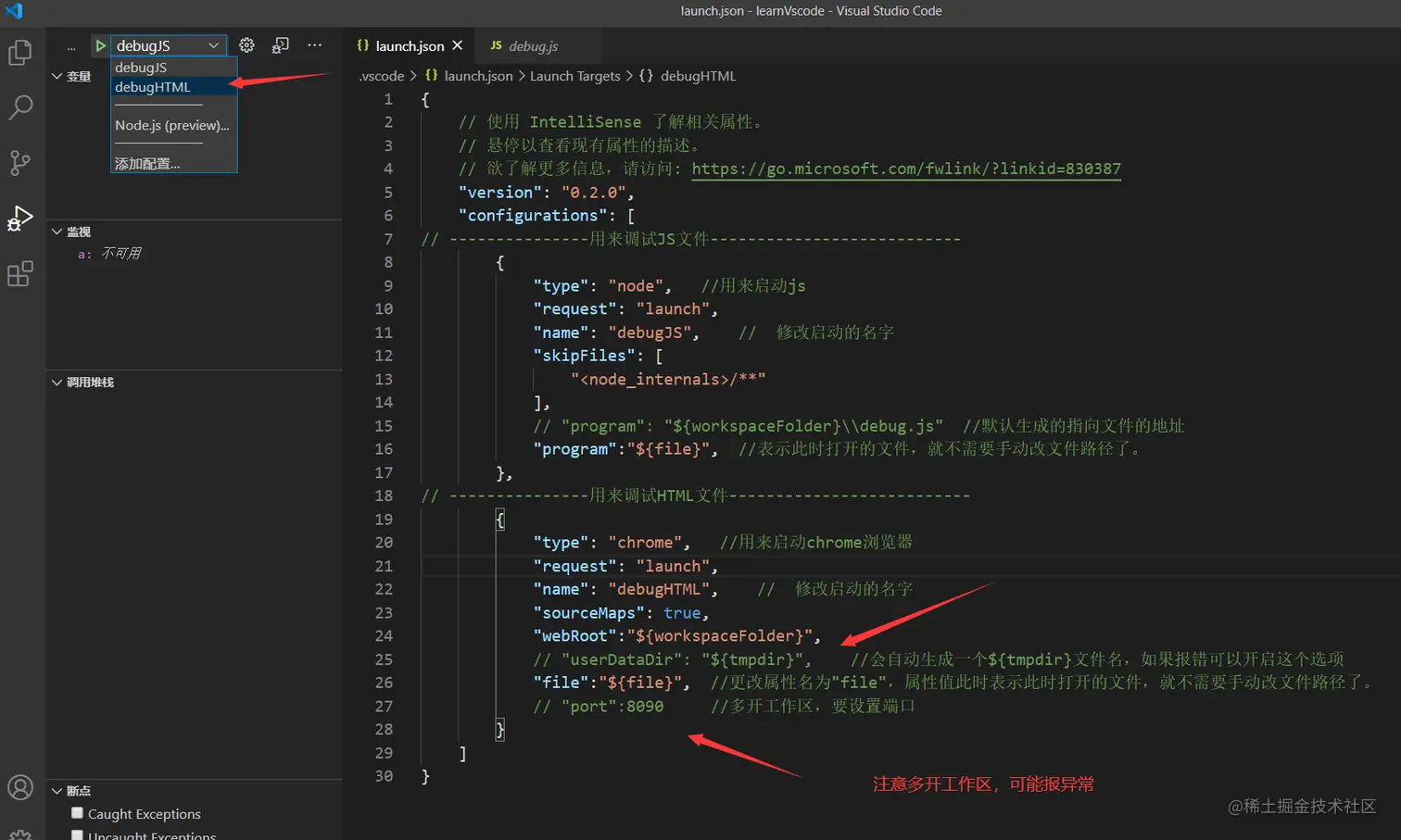Start debugging with green play button
Viewport: 1401px width, 840px height.
(x=100, y=45)
